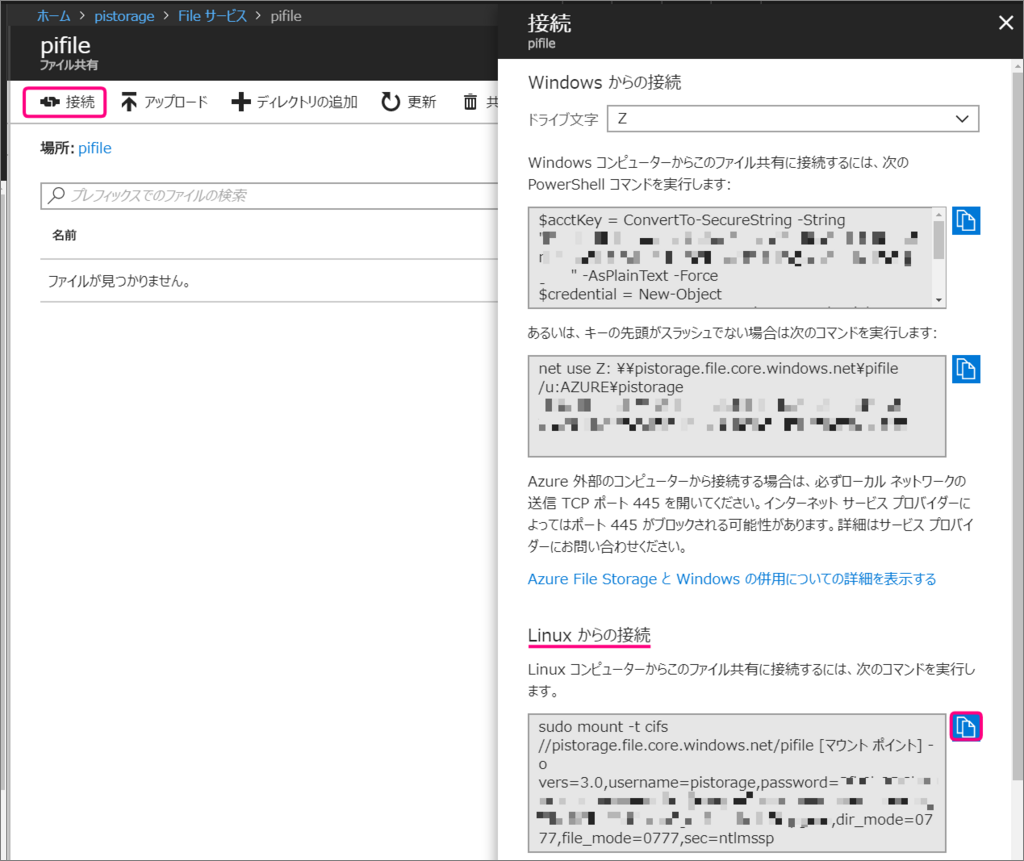The width and height of the screenshot is (1024, 861).
Task: Click the pifile breadcrumb item
Action: point(286,16)
